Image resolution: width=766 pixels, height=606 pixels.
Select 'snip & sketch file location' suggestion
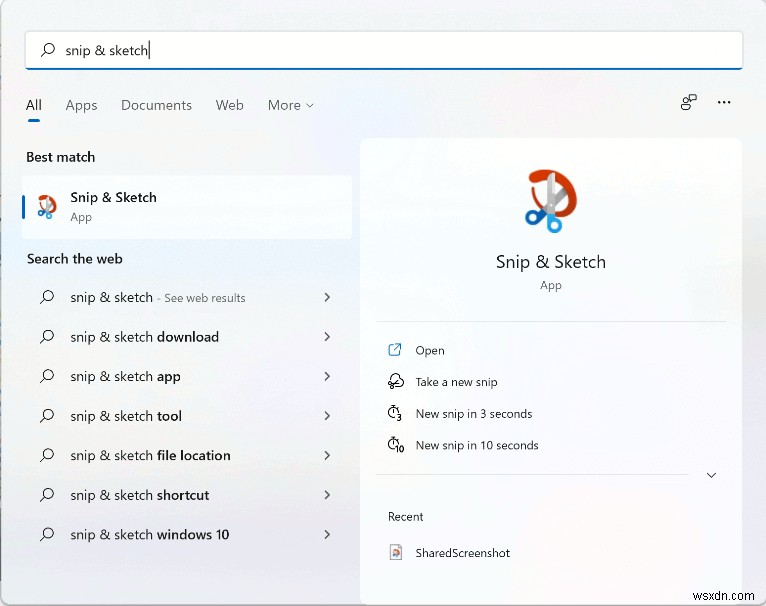(187, 455)
